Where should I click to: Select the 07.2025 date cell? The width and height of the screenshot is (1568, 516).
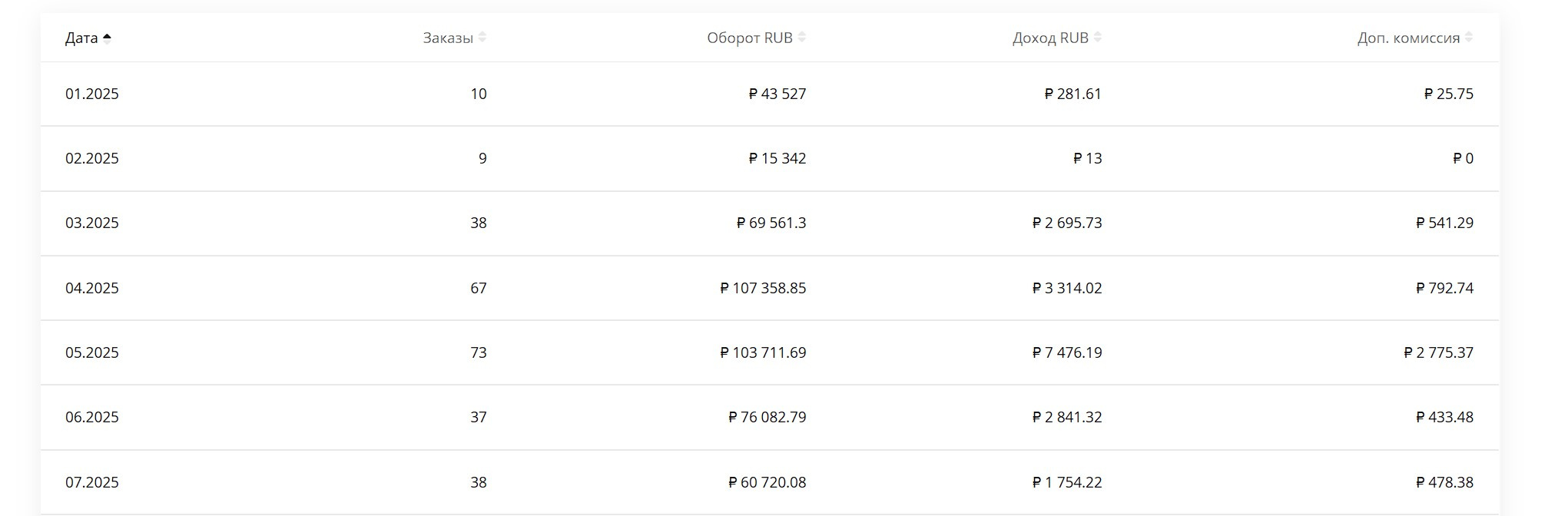click(x=92, y=482)
